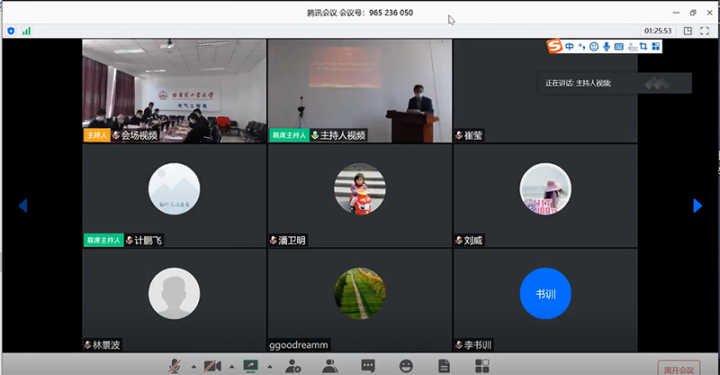Go to the previous page of participants

[23, 206]
